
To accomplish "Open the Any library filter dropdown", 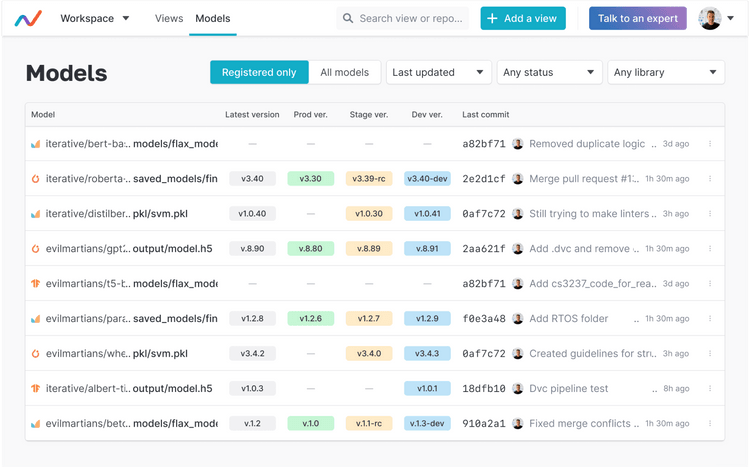I will point(666,72).
